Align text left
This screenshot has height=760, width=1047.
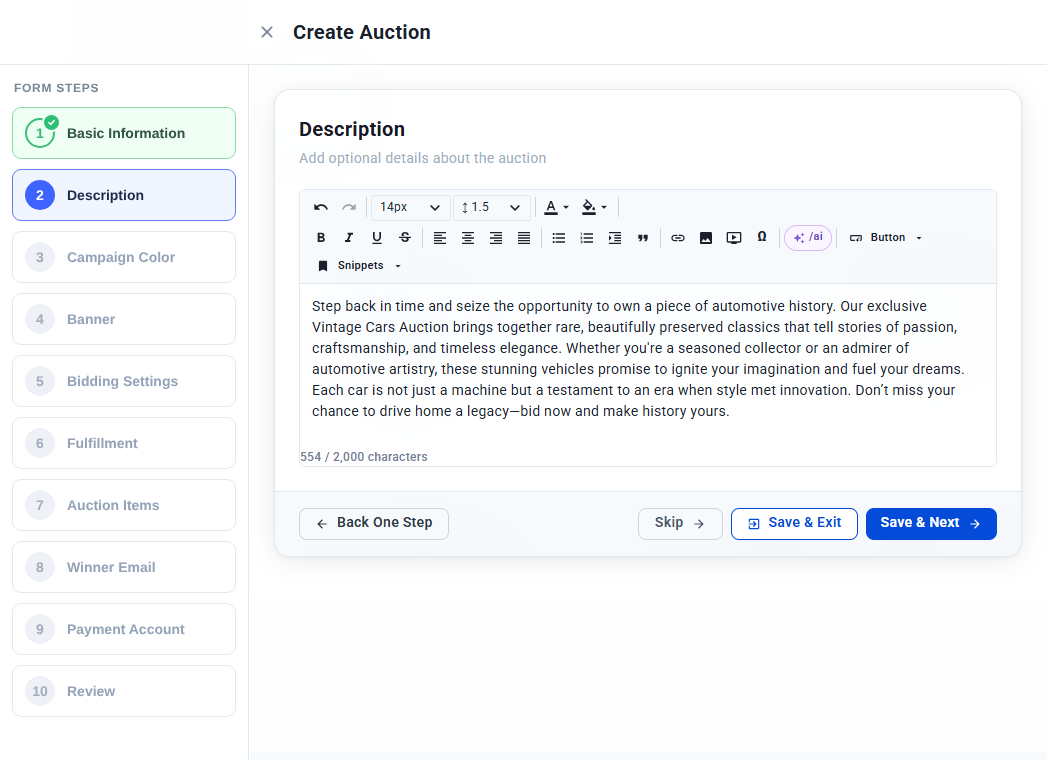439,238
